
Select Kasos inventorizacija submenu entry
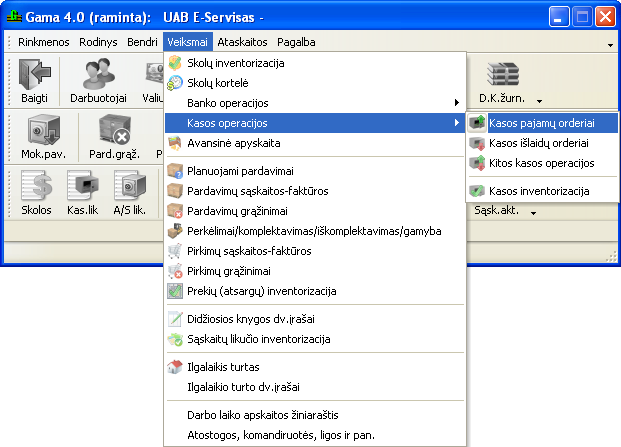tap(542, 191)
